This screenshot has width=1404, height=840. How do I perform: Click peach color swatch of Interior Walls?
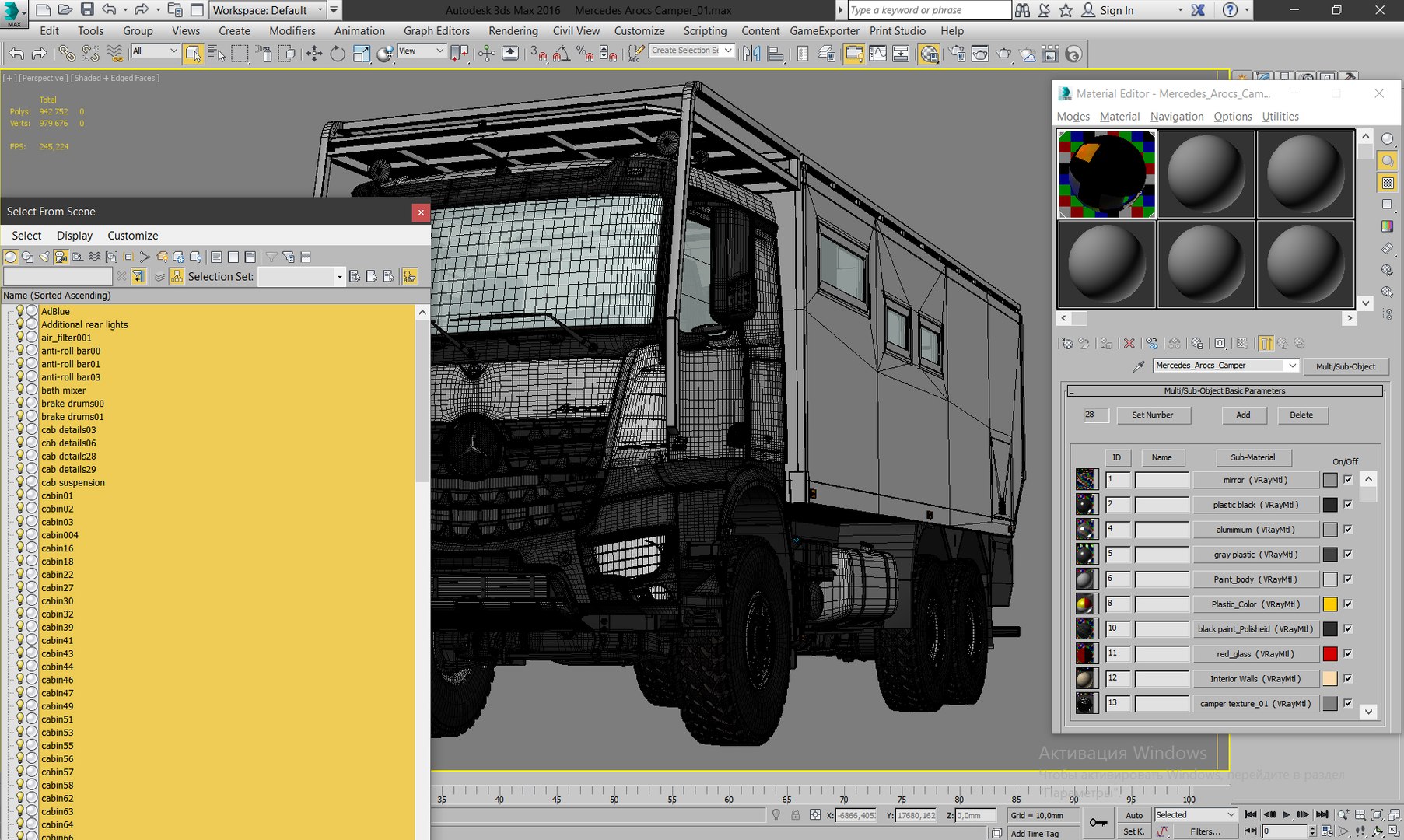(x=1330, y=679)
